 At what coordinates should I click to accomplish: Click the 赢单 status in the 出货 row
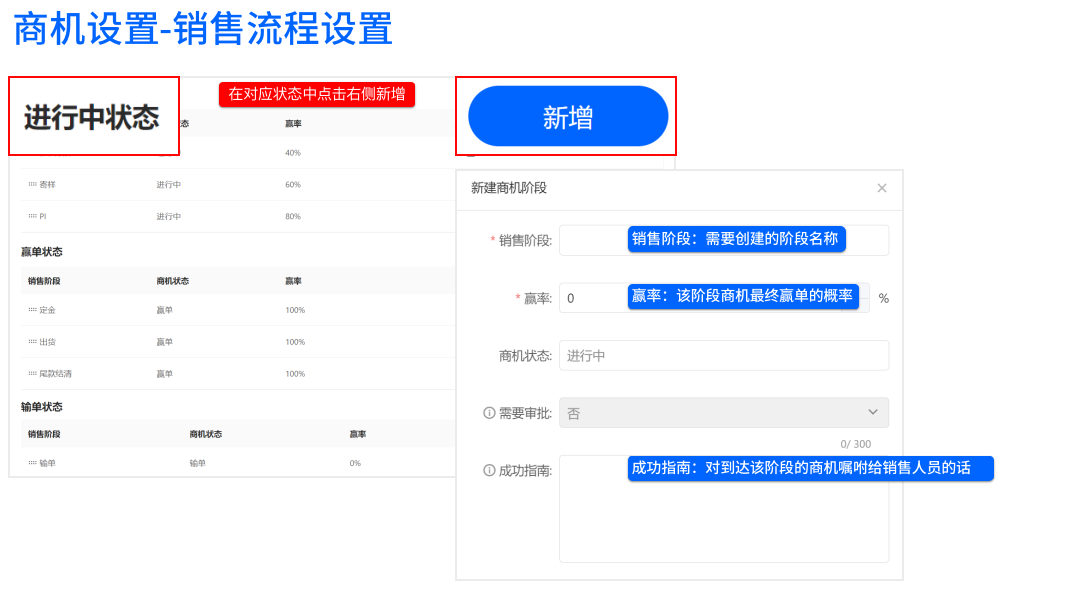coord(165,342)
